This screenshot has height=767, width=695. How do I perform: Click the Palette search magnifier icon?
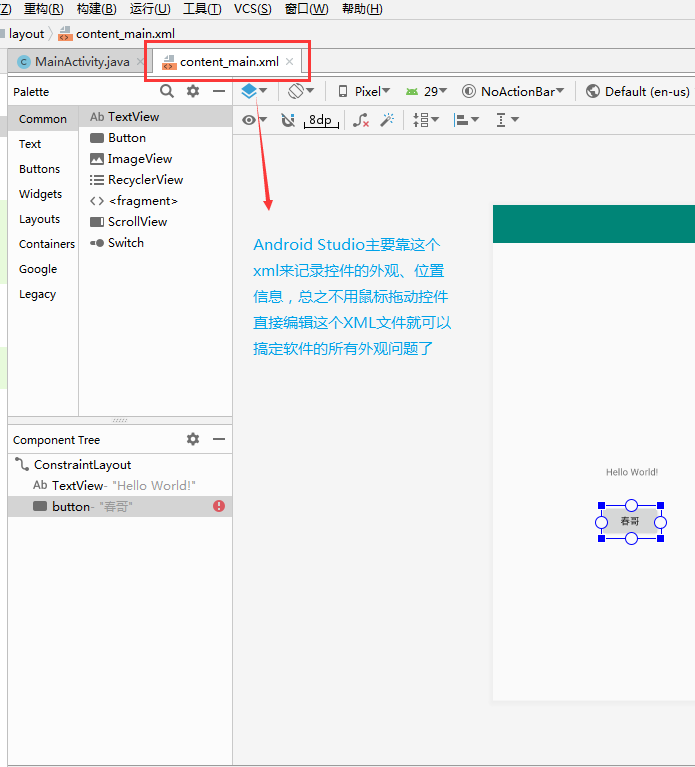tap(167, 91)
